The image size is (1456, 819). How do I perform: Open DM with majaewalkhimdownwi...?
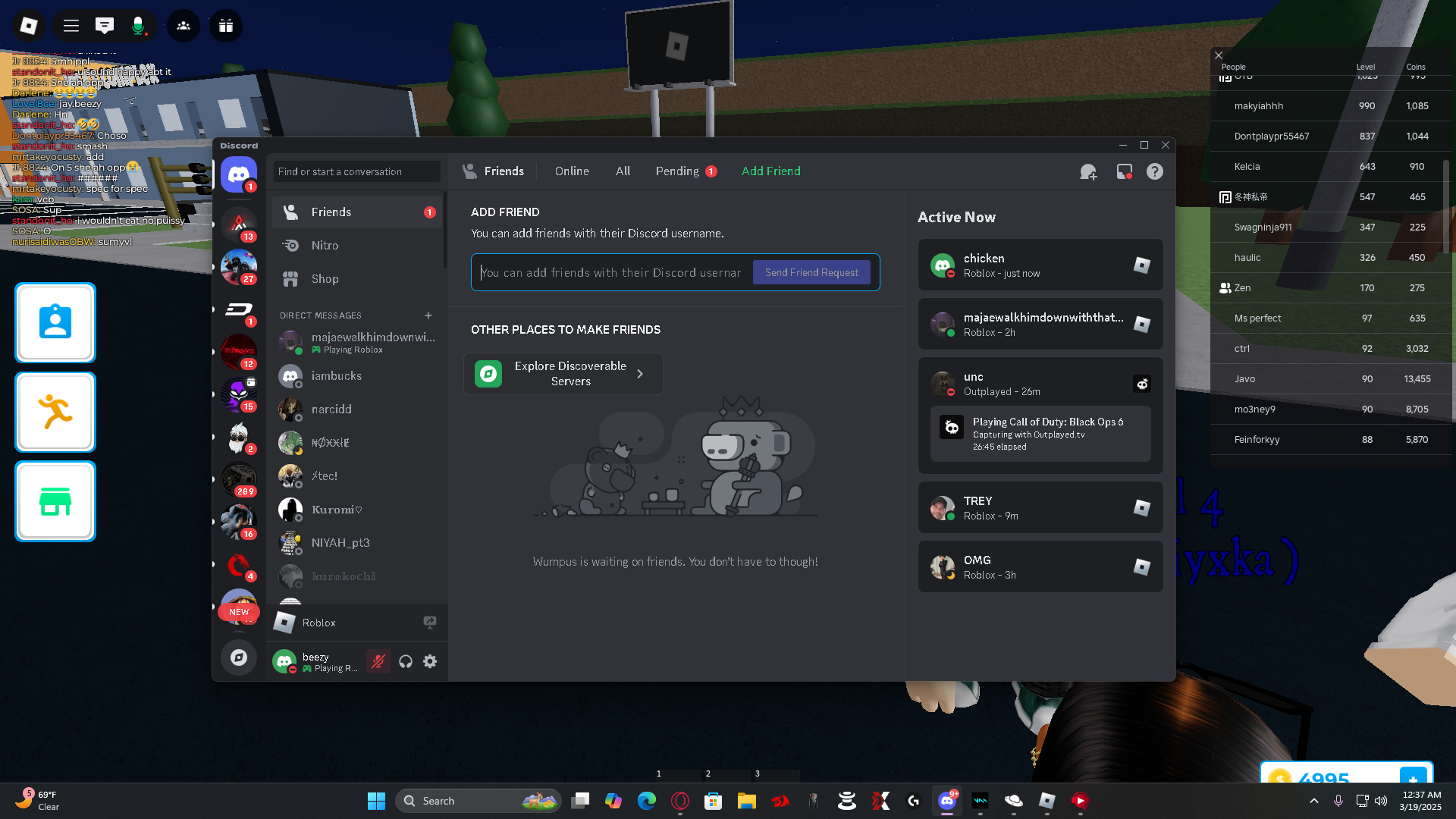(357, 343)
